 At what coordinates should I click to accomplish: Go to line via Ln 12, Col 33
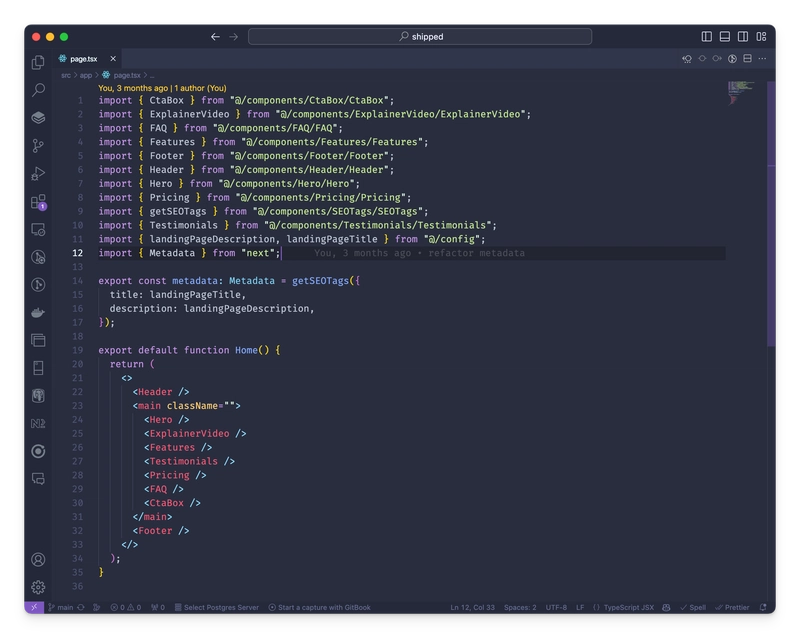[472, 607]
